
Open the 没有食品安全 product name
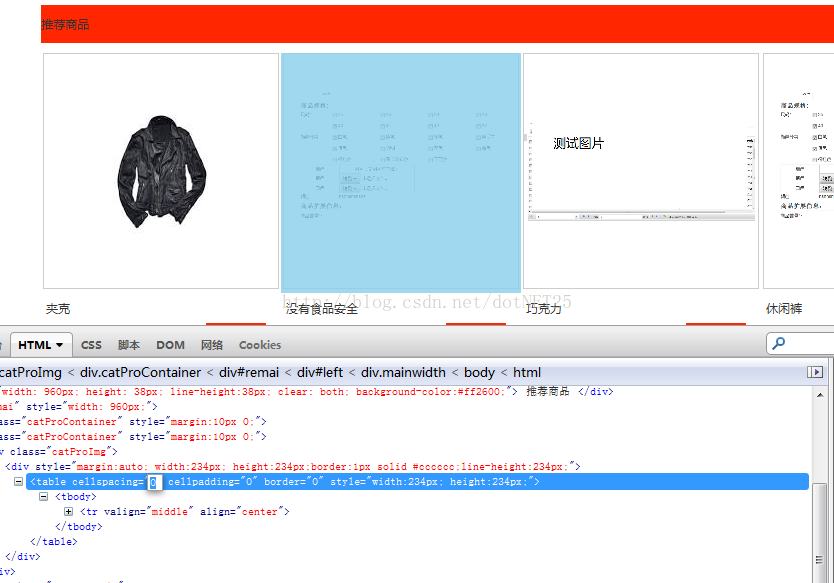point(322,309)
